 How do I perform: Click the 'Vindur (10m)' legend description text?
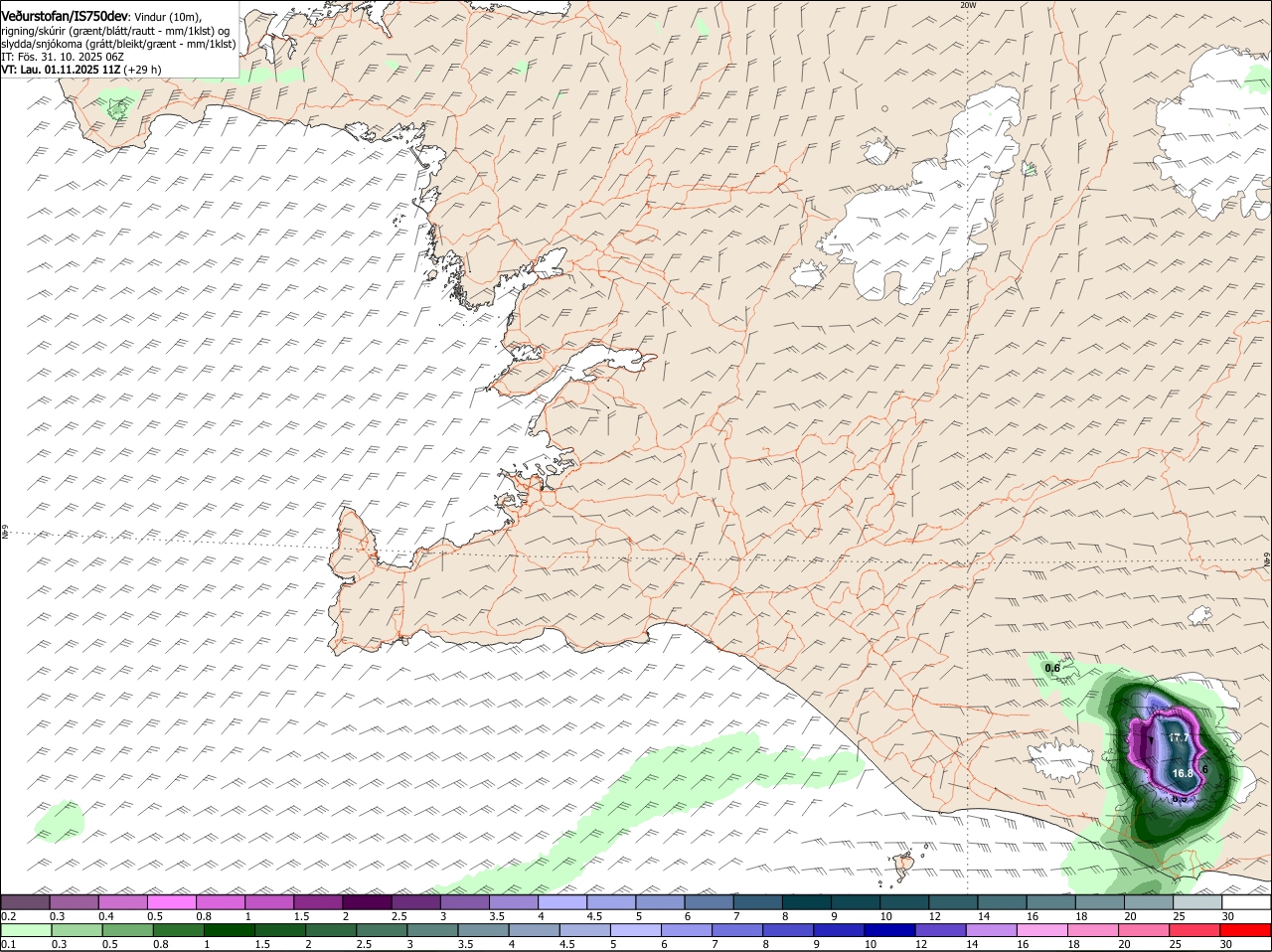click(x=167, y=17)
